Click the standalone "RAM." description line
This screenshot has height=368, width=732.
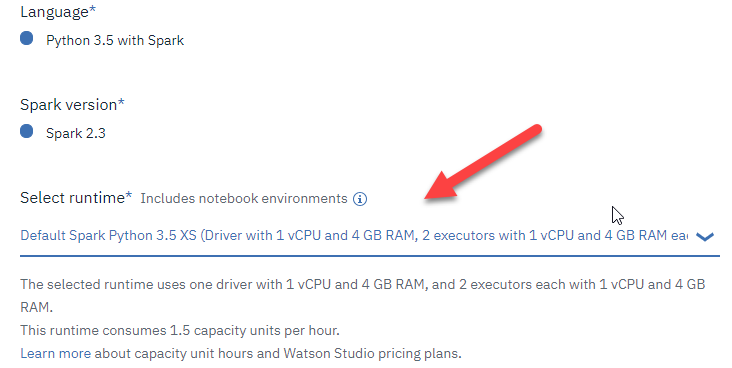click(37, 308)
